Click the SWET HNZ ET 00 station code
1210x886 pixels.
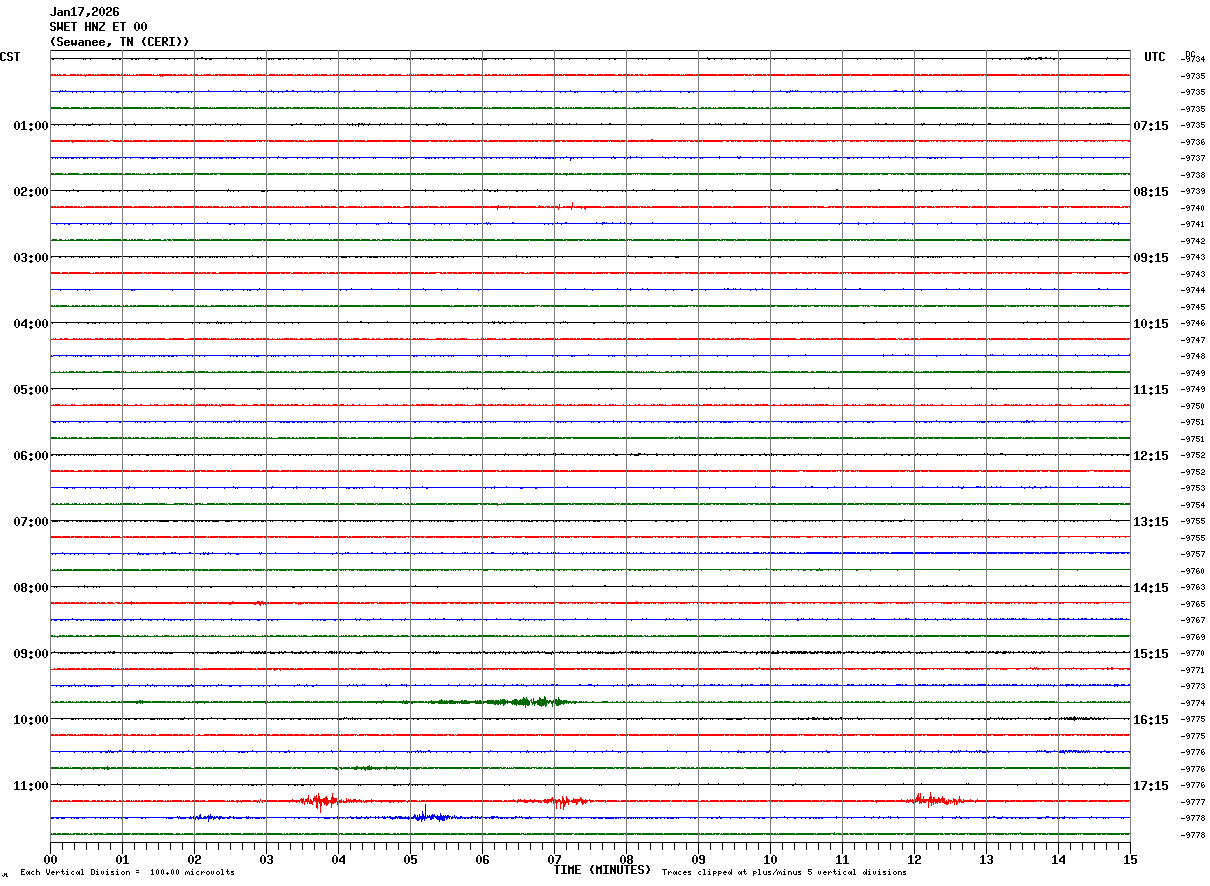(98, 27)
